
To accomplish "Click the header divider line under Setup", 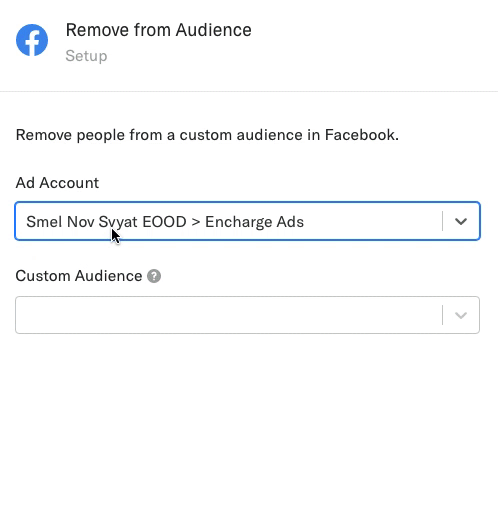I will [x=249, y=91].
